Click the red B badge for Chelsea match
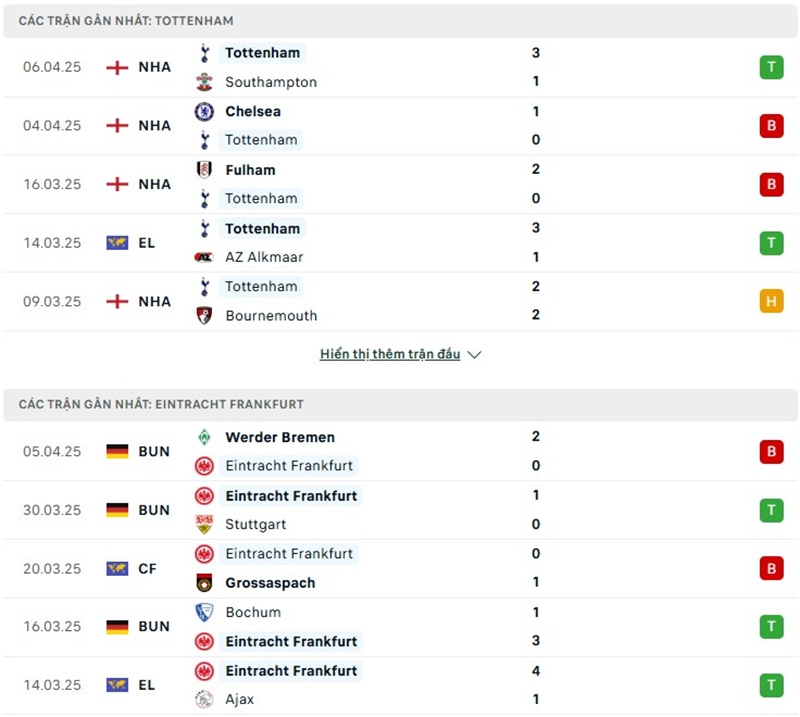 coord(770,126)
